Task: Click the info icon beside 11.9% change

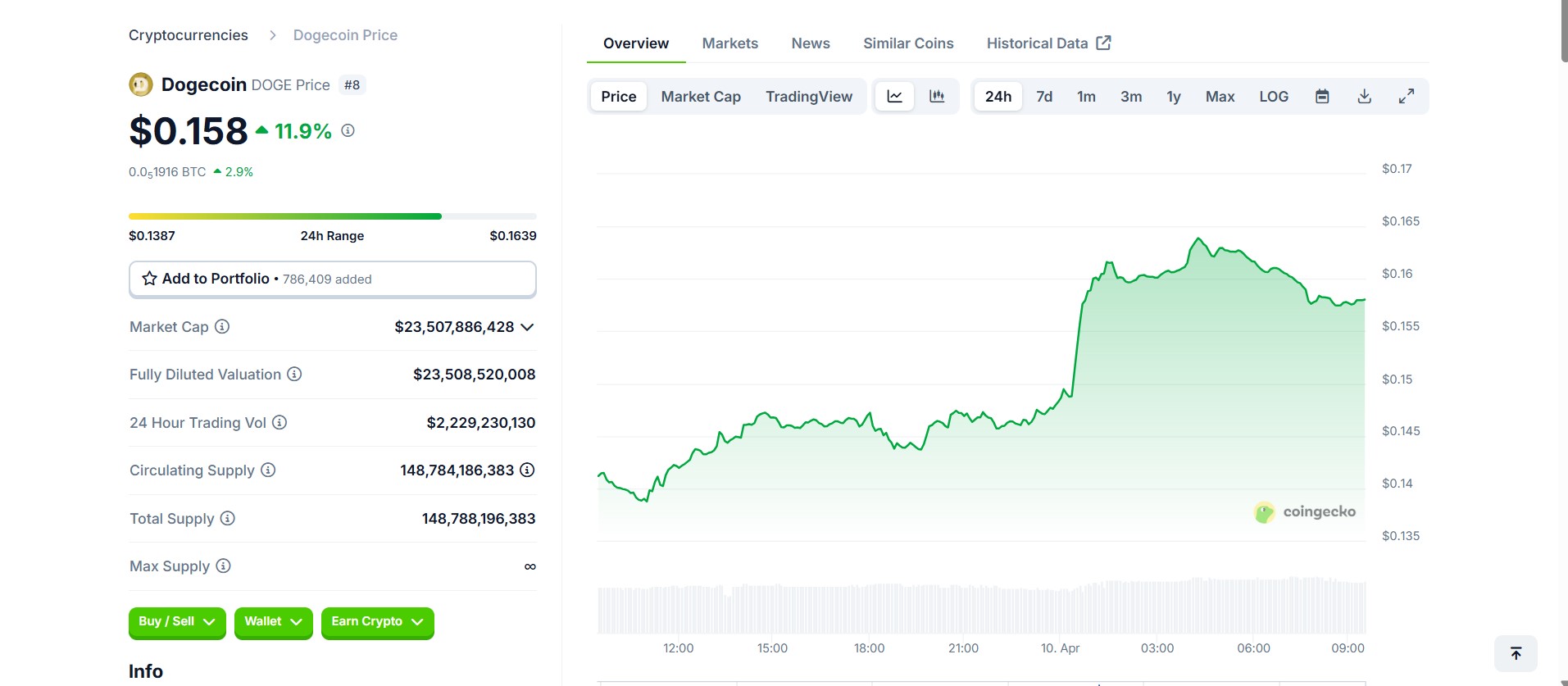Action: (348, 130)
